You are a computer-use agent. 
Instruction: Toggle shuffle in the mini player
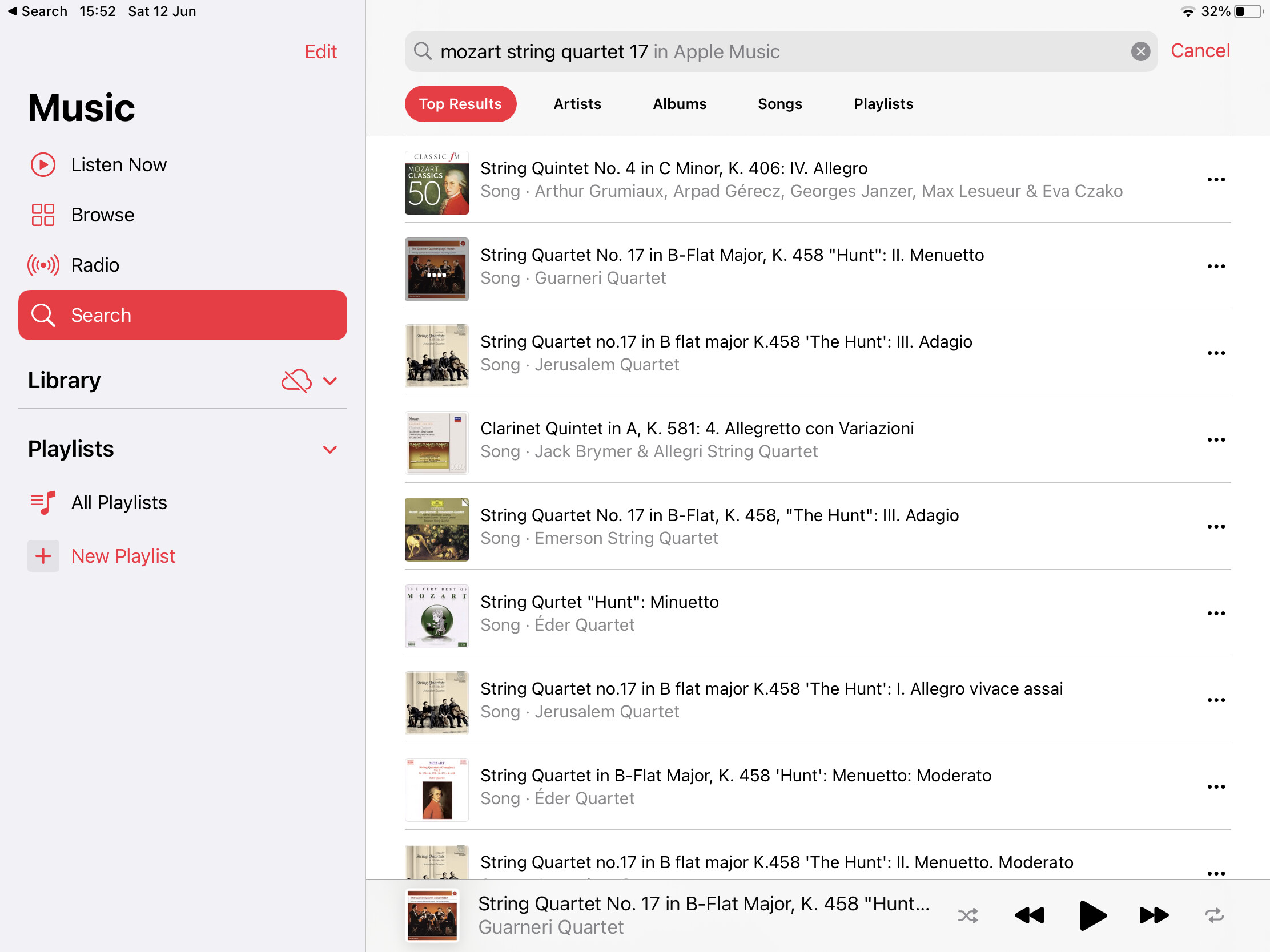968,915
